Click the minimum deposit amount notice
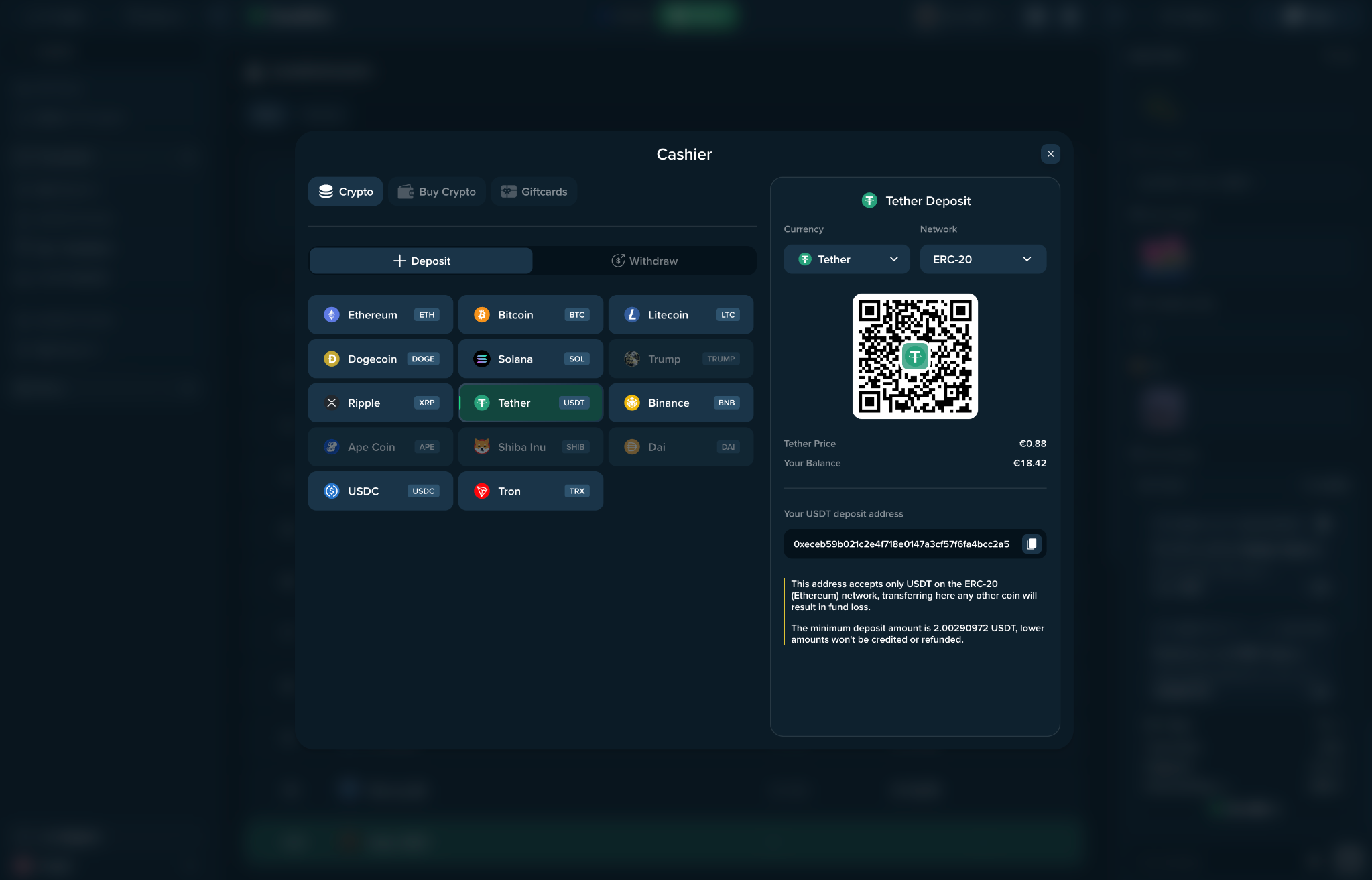This screenshot has width=1372, height=880. (x=918, y=634)
